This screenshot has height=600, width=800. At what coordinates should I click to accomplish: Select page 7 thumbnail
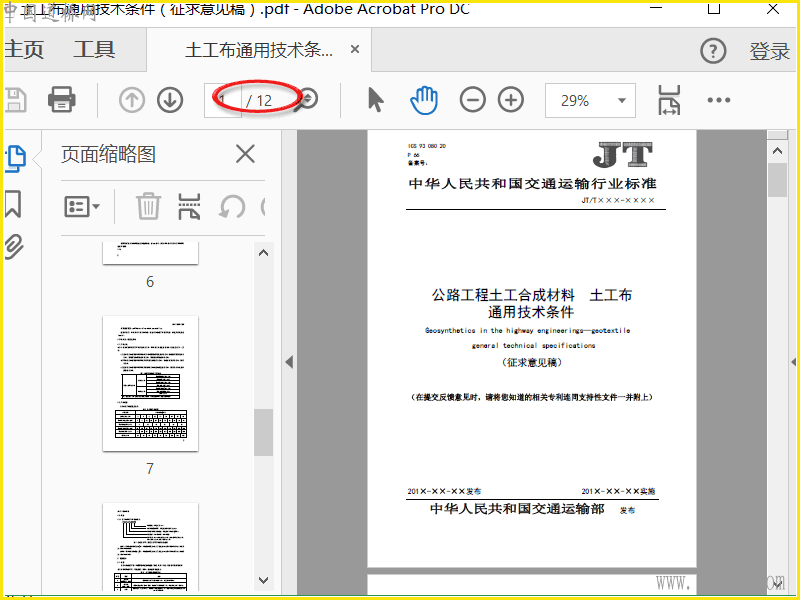[150, 384]
